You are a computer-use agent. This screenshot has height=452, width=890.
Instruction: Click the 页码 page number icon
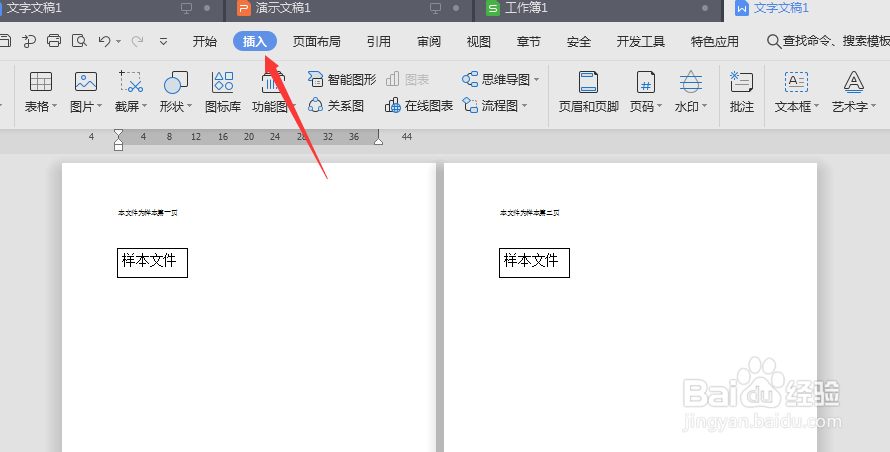(x=645, y=82)
